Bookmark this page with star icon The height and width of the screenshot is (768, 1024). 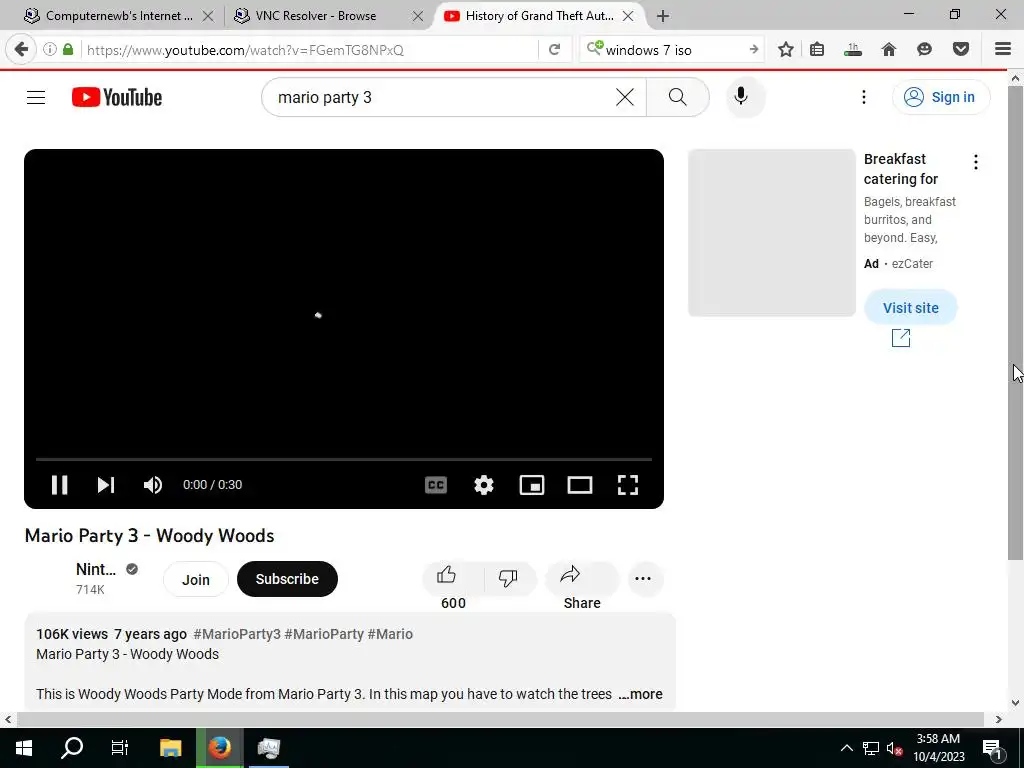point(786,49)
